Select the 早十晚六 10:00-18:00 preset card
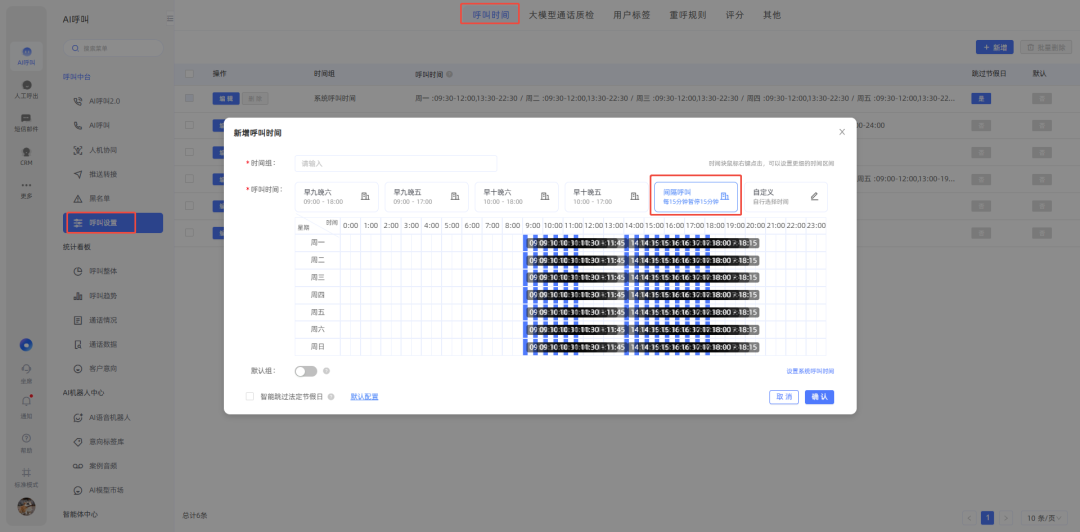This screenshot has width=1080, height=532. pos(517,196)
